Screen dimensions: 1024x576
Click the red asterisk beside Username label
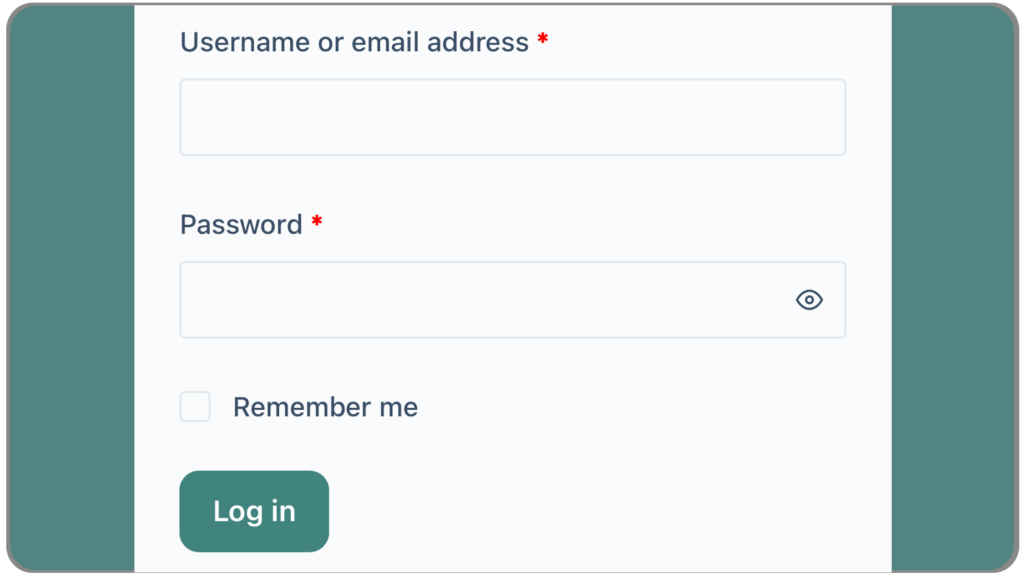click(543, 41)
